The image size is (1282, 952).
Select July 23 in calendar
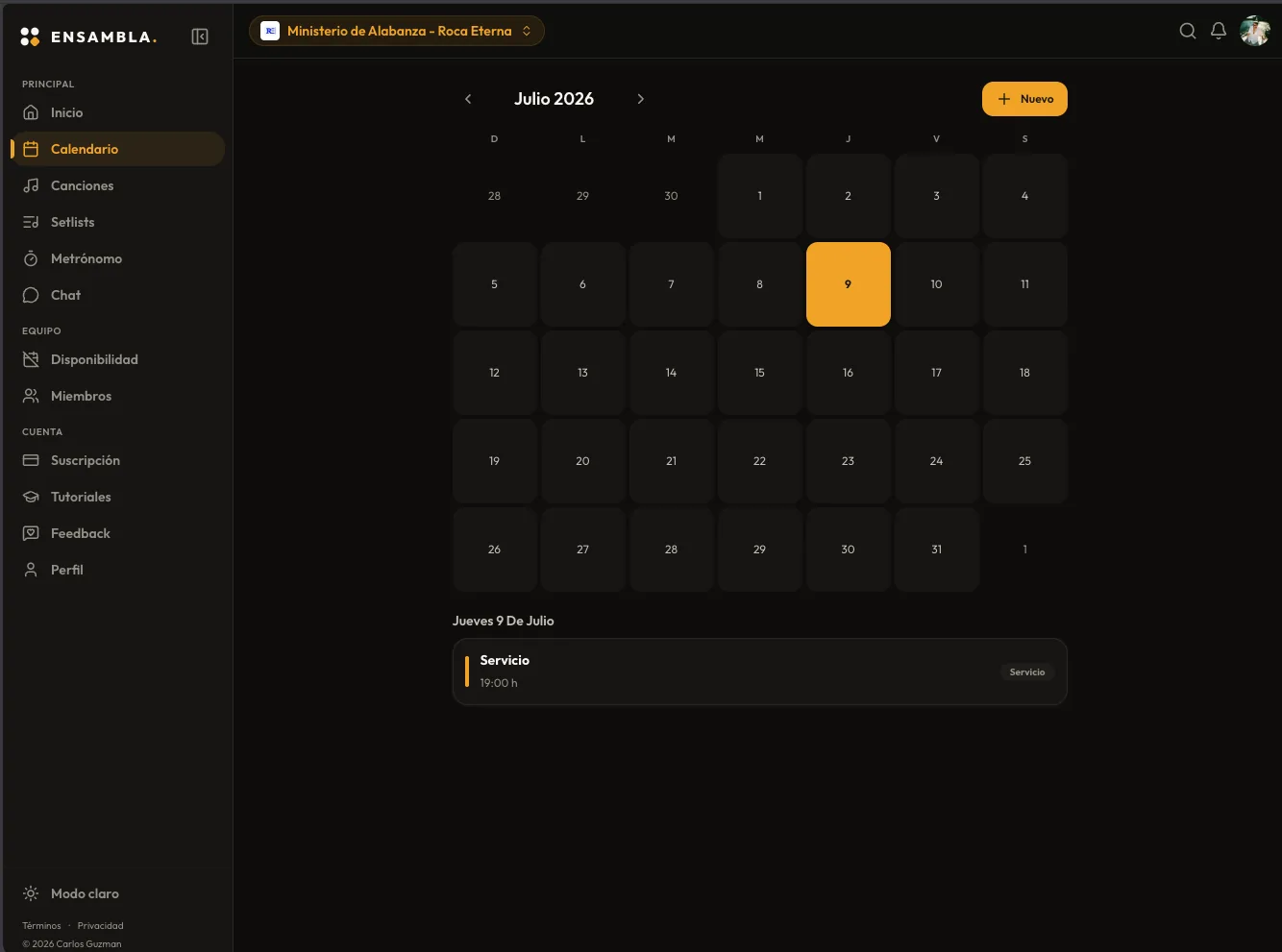point(849,461)
